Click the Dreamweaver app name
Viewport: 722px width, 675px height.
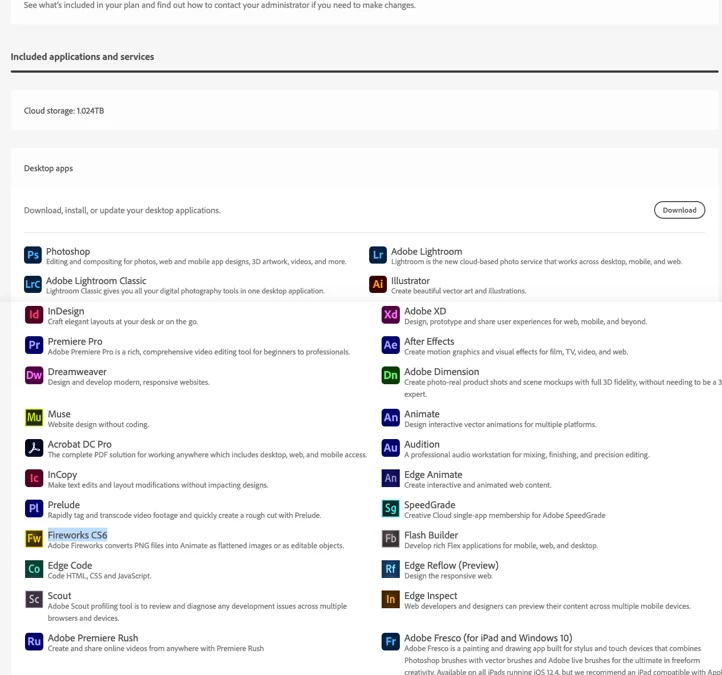(x=77, y=372)
